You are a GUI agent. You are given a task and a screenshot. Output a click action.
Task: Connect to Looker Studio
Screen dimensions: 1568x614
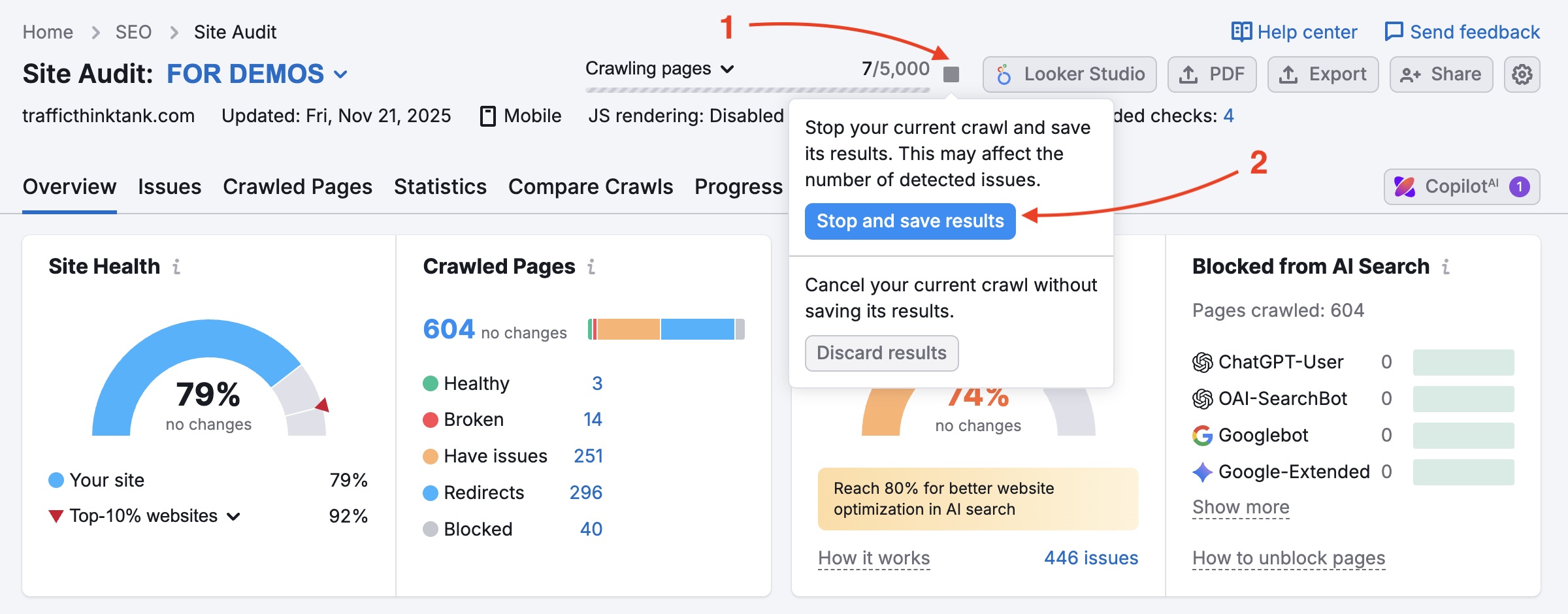(1069, 74)
